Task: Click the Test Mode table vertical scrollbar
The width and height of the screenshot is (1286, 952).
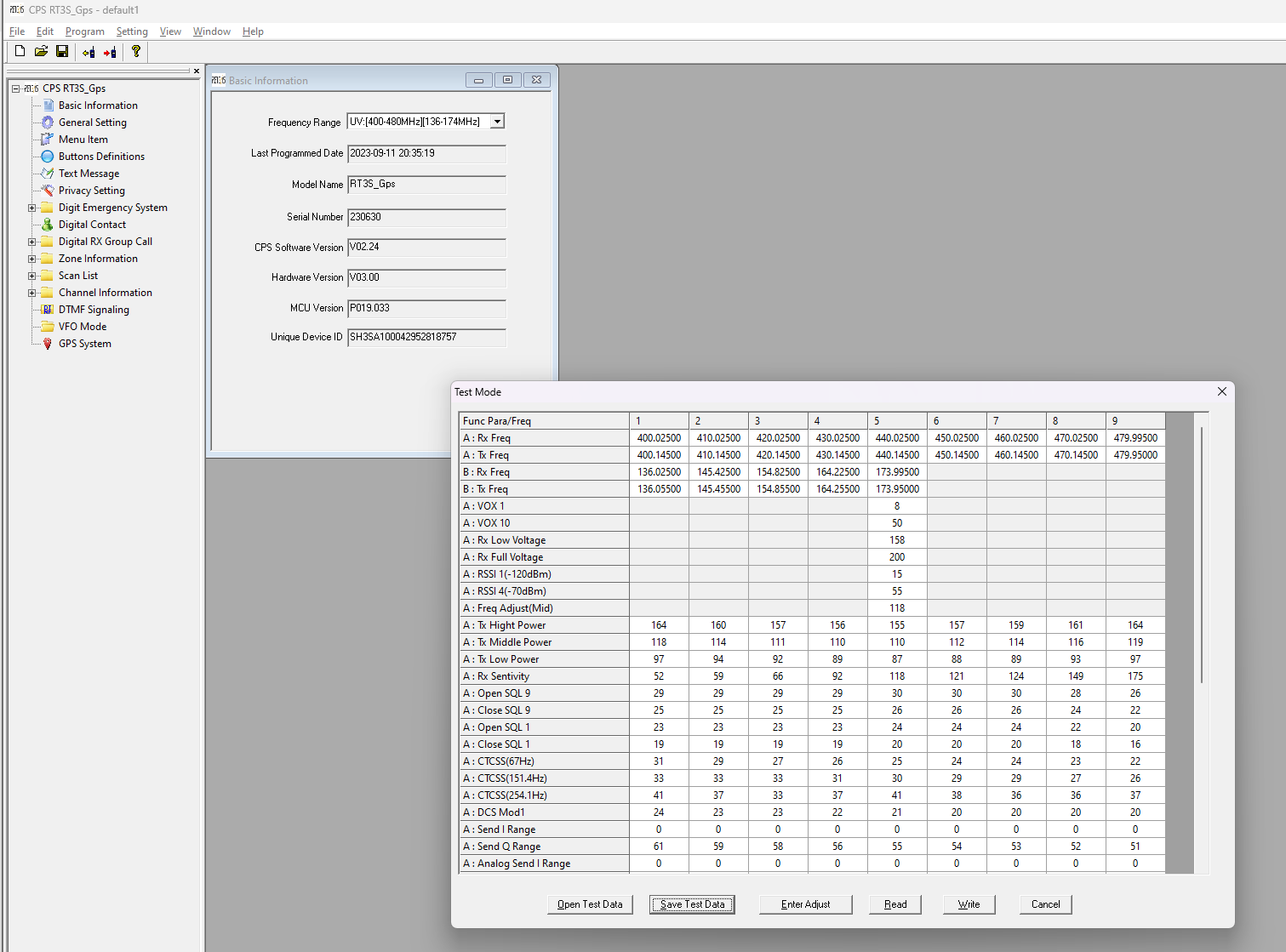Action: [x=1202, y=643]
